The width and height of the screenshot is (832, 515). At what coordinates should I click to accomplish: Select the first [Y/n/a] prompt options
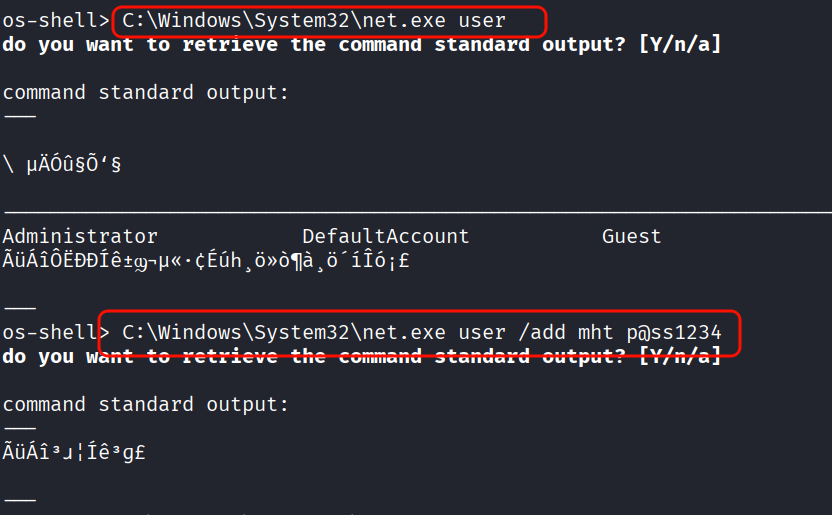(x=679, y=44)
